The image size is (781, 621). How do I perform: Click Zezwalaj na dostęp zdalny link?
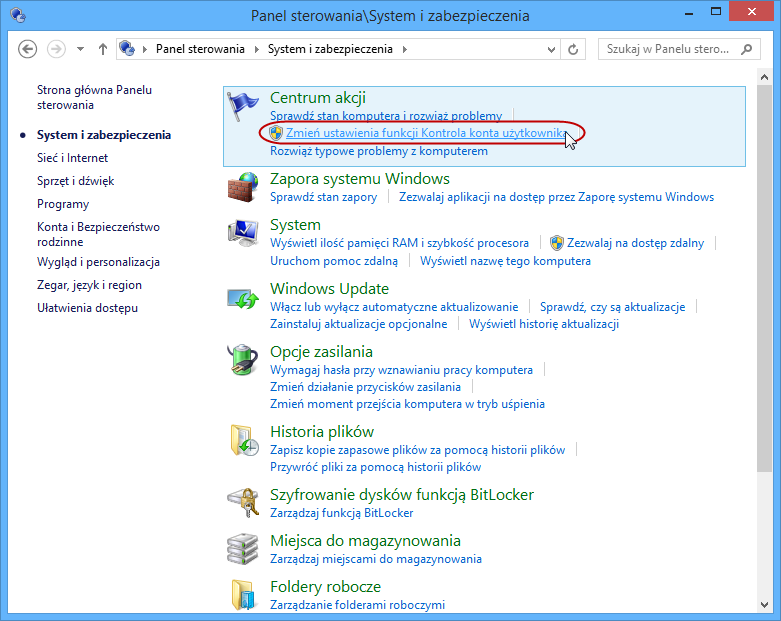pos(636,243)
